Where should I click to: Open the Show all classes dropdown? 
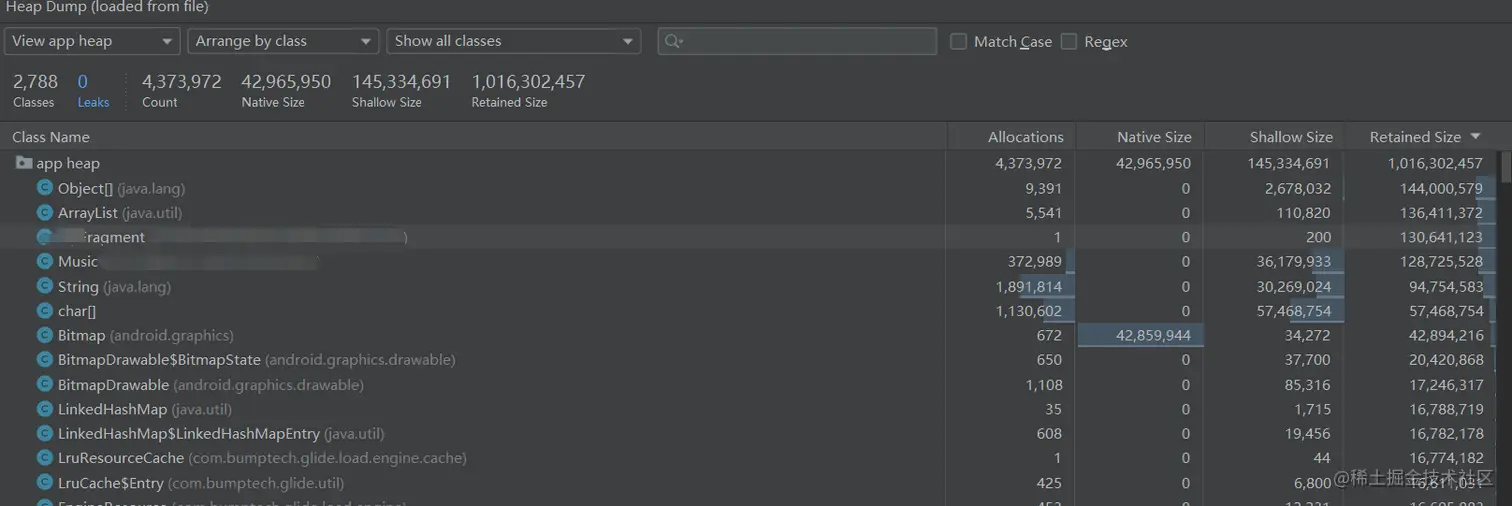[x=513, y=41]
